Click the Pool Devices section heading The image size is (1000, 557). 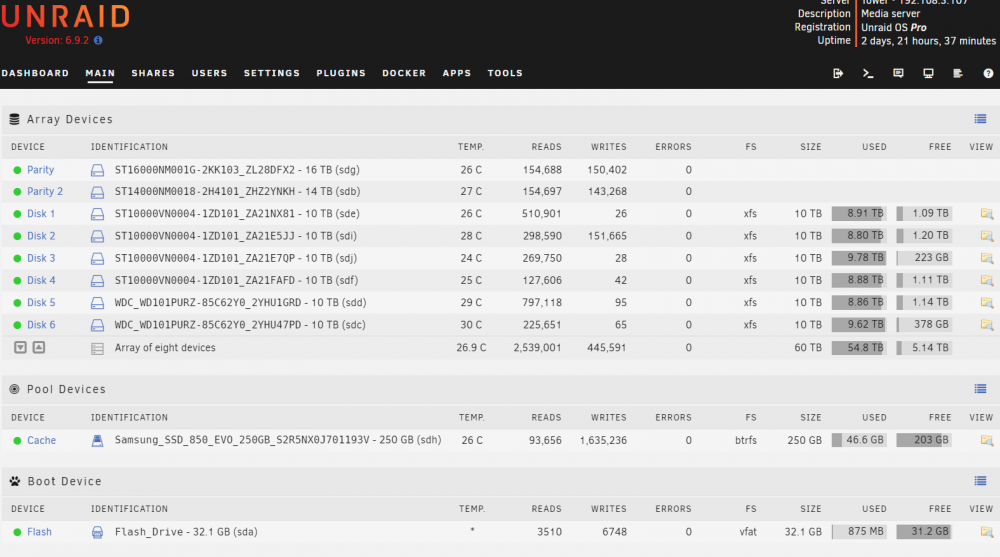coord(66,389)
